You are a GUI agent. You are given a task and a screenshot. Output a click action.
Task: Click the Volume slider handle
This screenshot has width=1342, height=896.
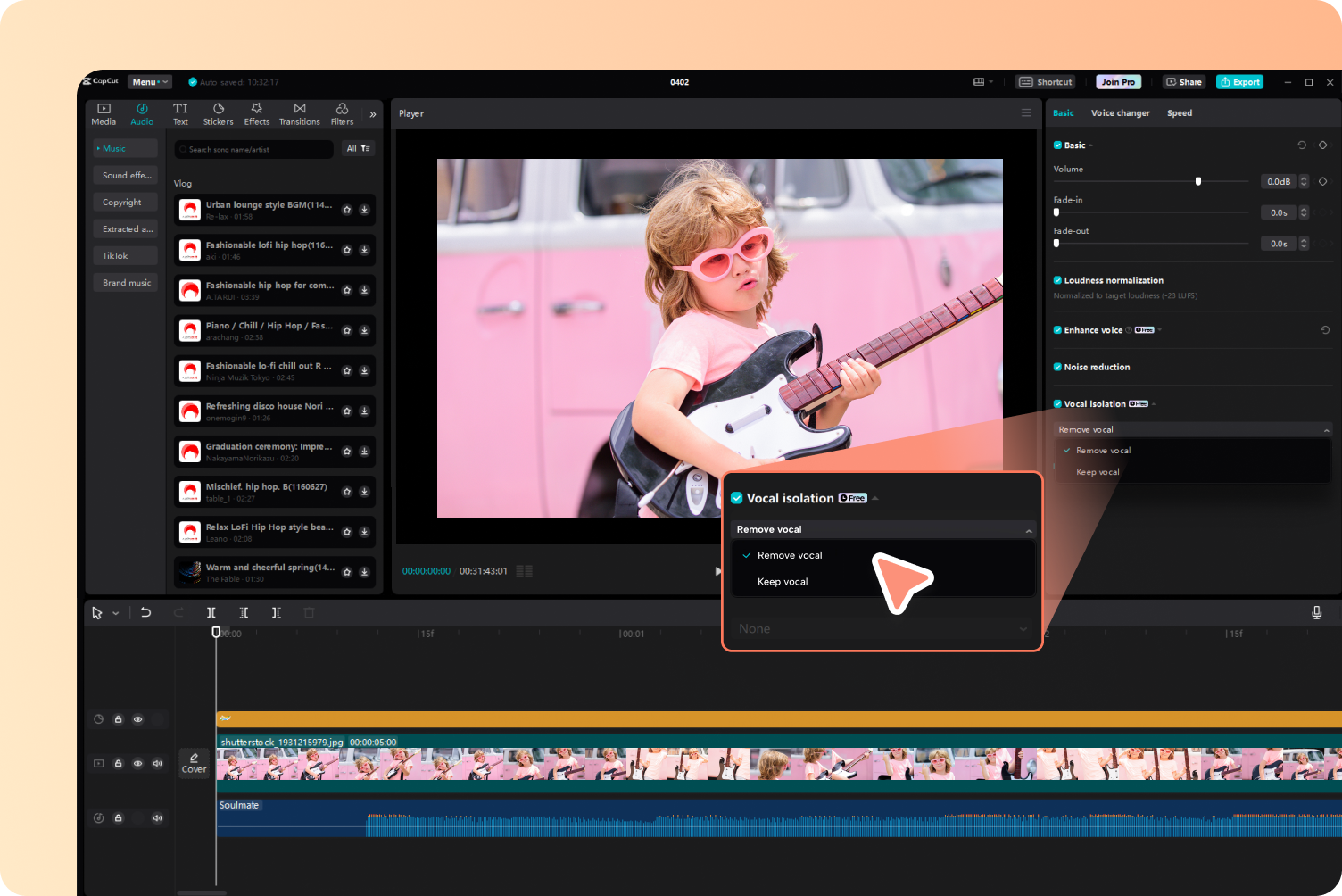(x=1198, y=181)
